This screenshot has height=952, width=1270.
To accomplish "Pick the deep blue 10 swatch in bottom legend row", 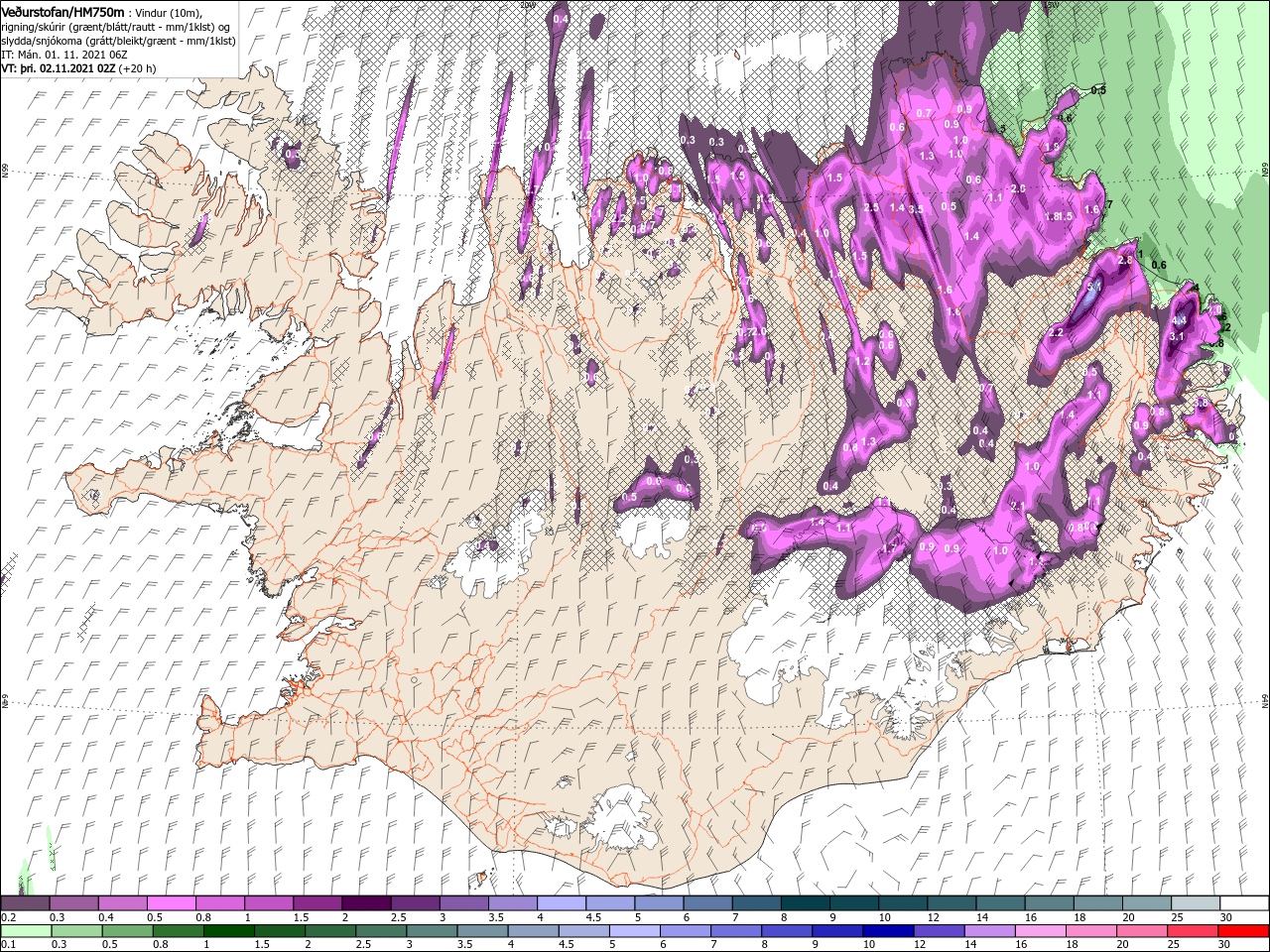I will pyautogui.click(x=888, y=931).
